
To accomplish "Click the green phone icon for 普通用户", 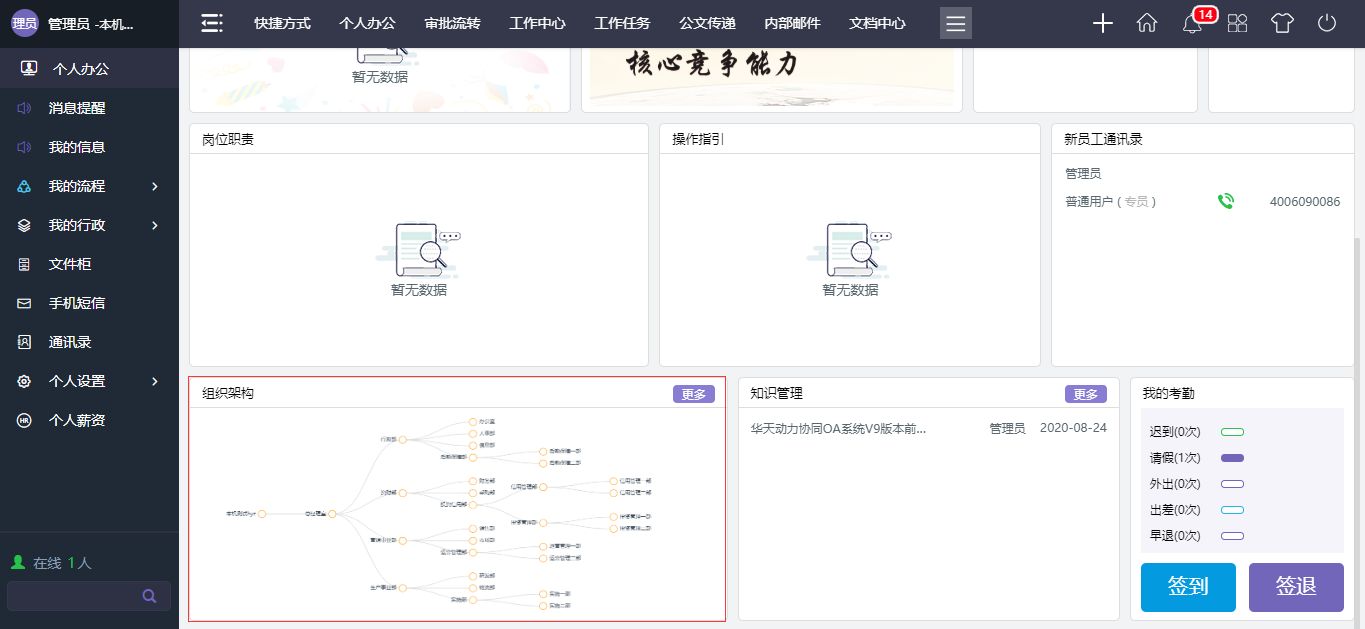I will (1225, 201).
